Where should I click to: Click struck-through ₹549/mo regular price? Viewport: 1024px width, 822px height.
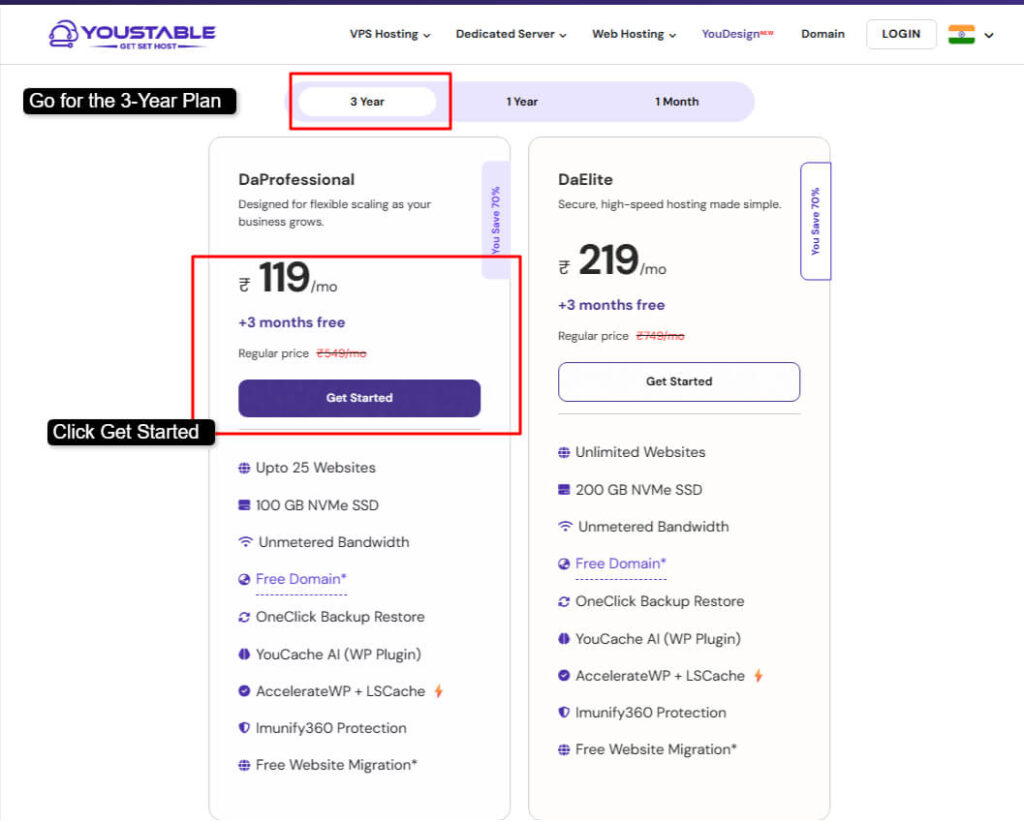342,354
